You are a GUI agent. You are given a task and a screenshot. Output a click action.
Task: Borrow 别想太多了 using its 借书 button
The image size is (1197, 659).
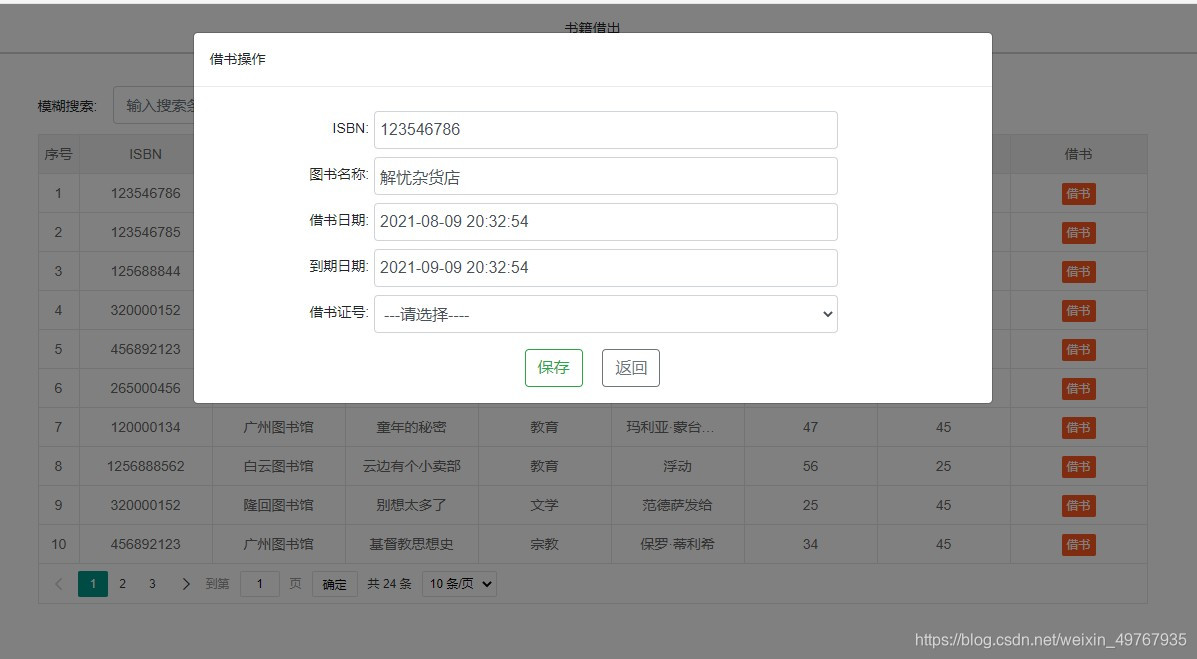[x=1079, y=506]
